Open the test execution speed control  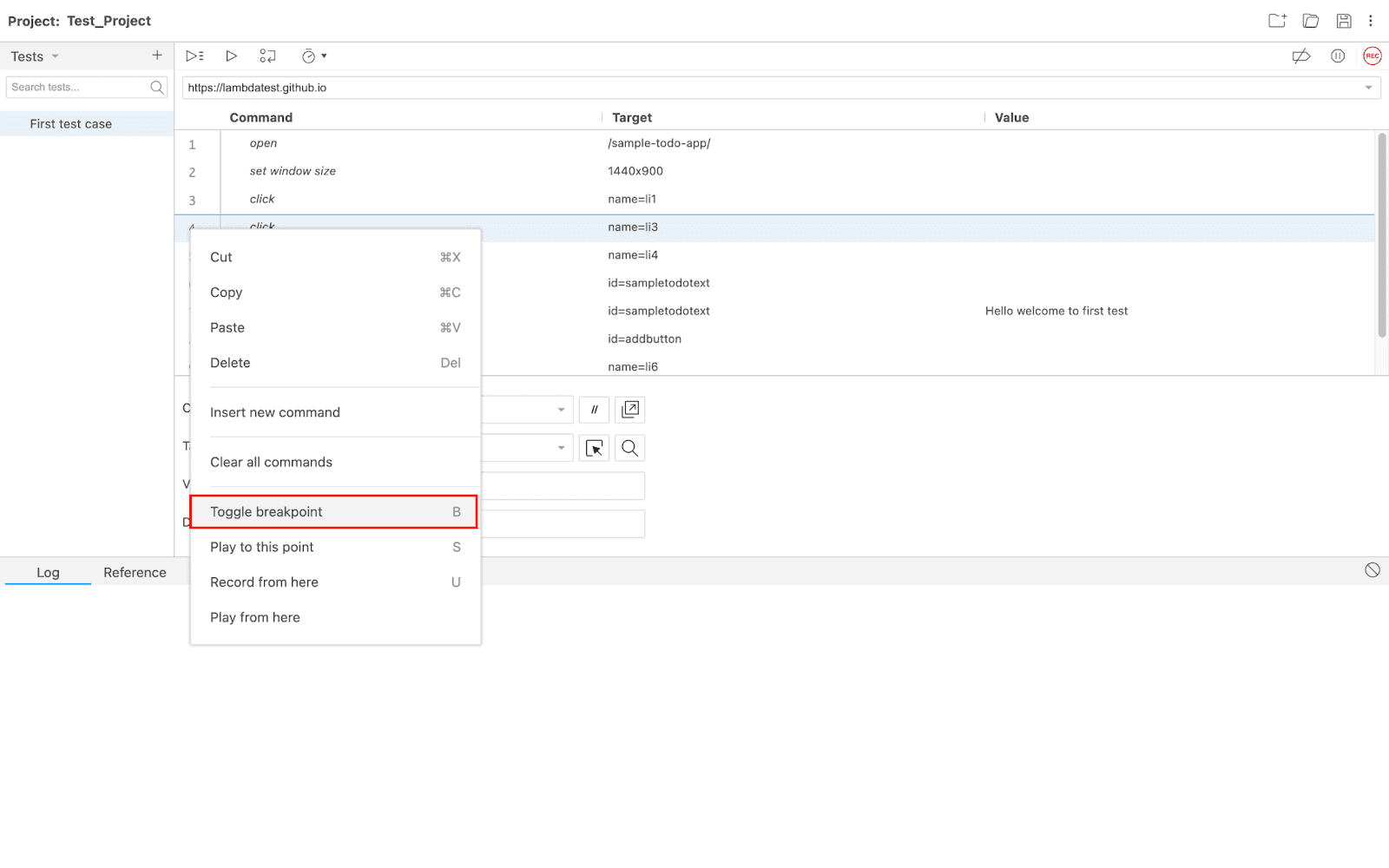313,56
